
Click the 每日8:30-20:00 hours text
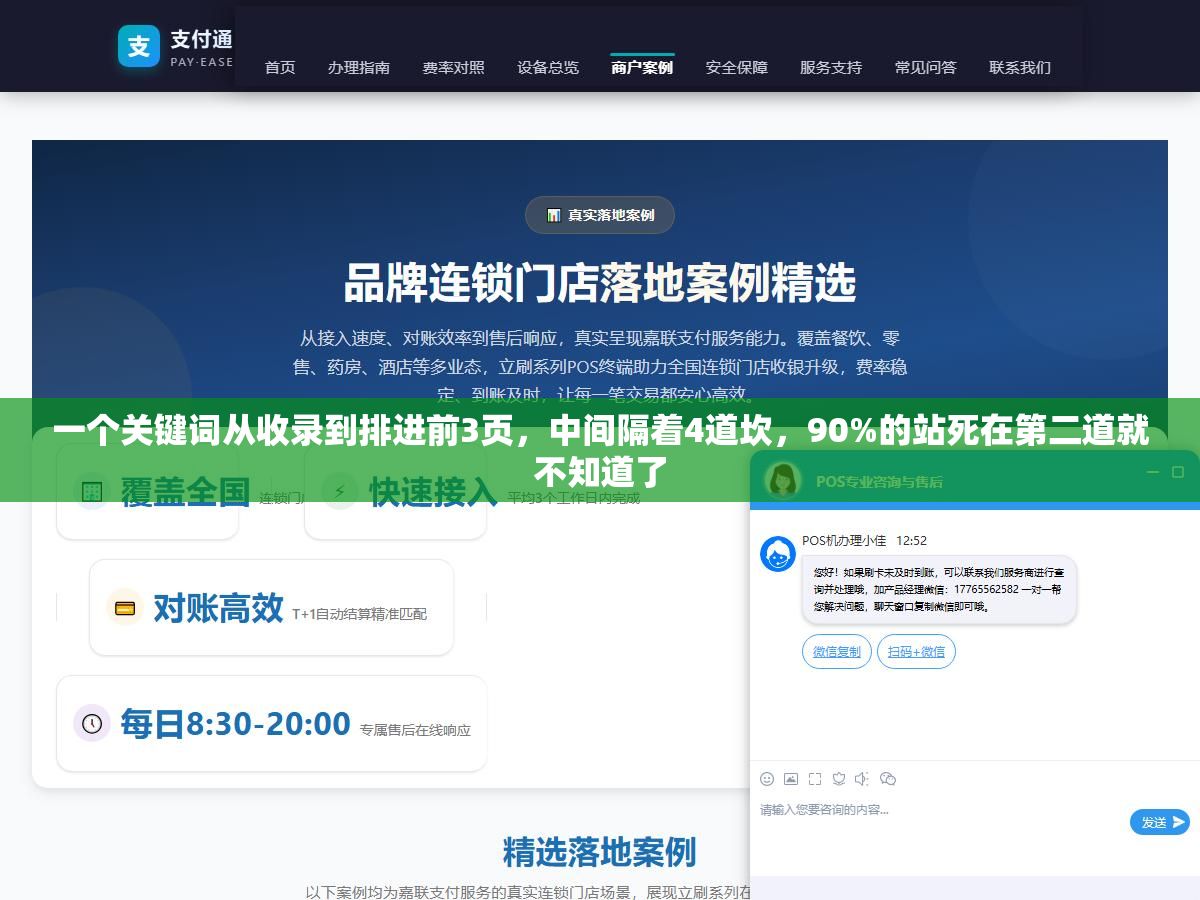tap(236, 723)
